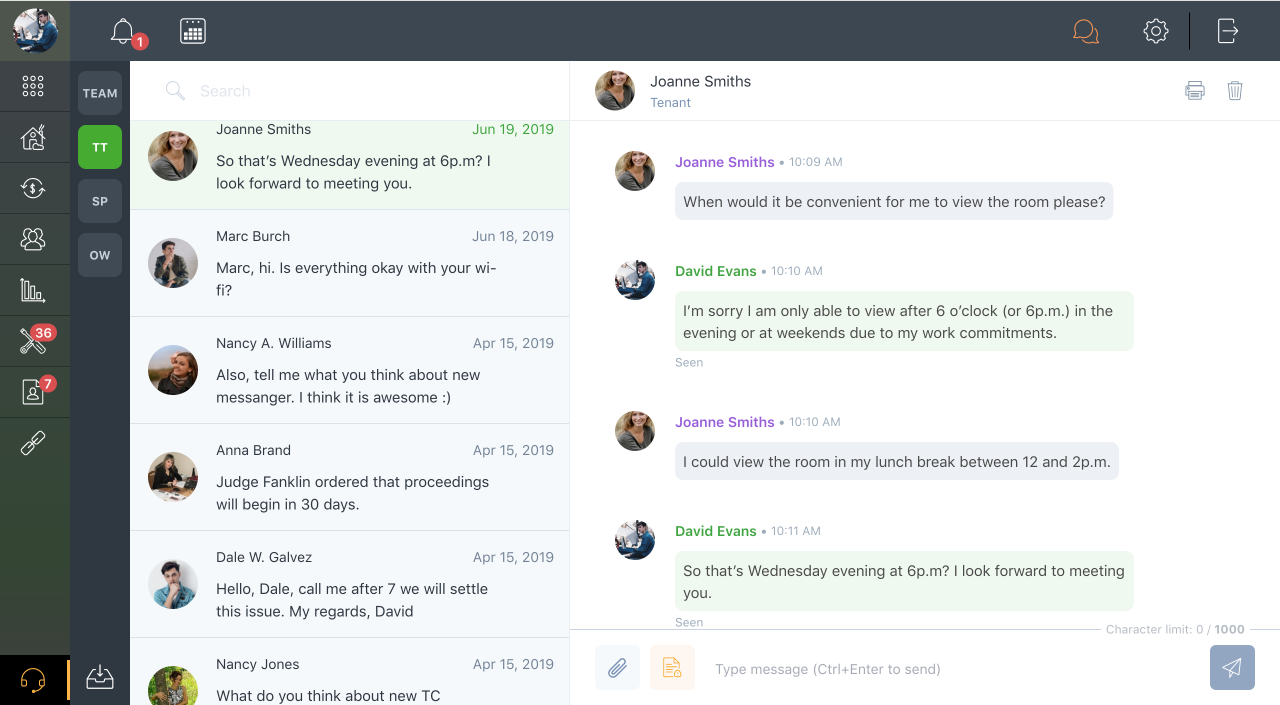
Task: Open contacts icon with 7 notifications badge
Action: point(32,391)
